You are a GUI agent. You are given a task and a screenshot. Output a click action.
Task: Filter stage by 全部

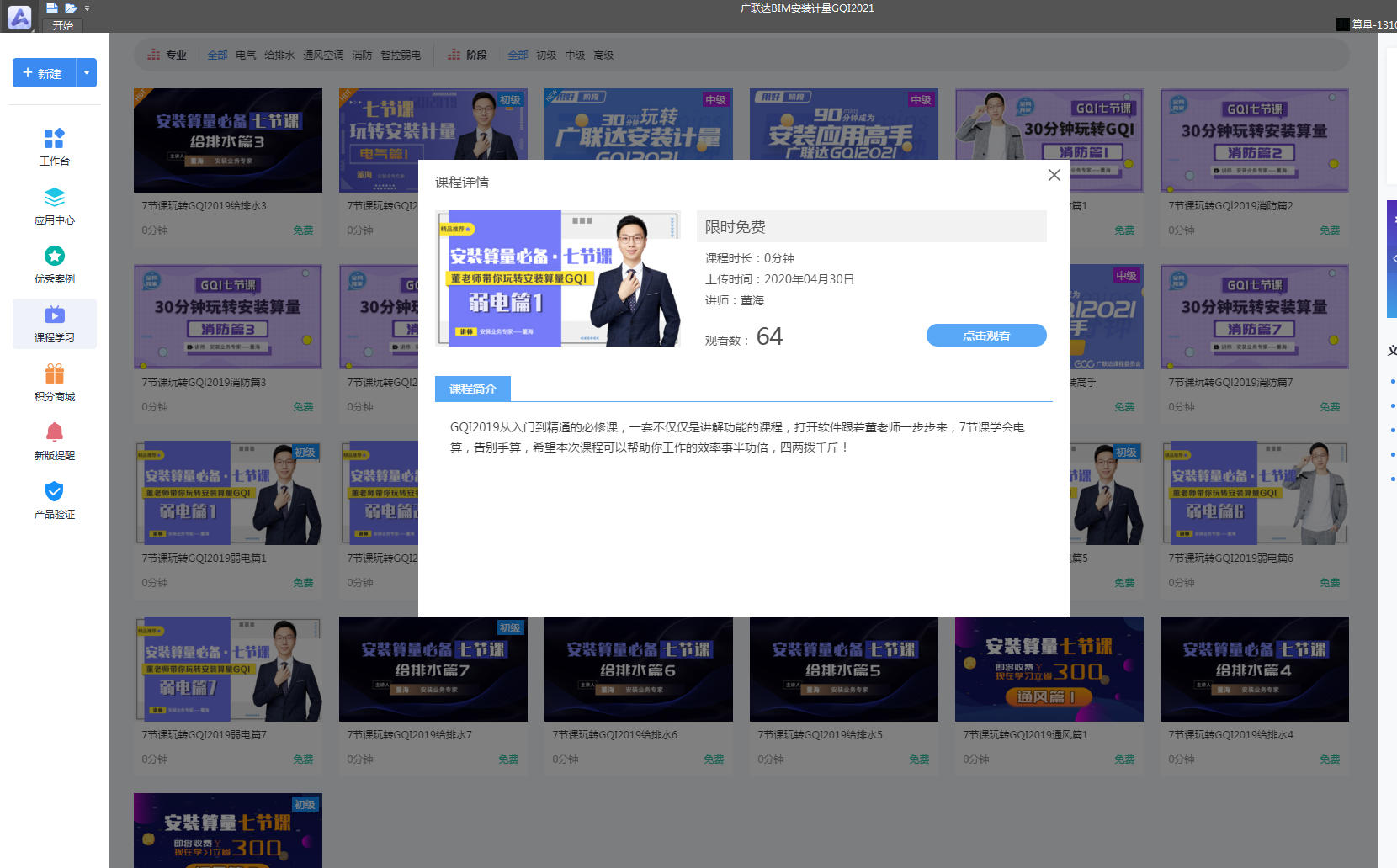click(x=518, y=56)
